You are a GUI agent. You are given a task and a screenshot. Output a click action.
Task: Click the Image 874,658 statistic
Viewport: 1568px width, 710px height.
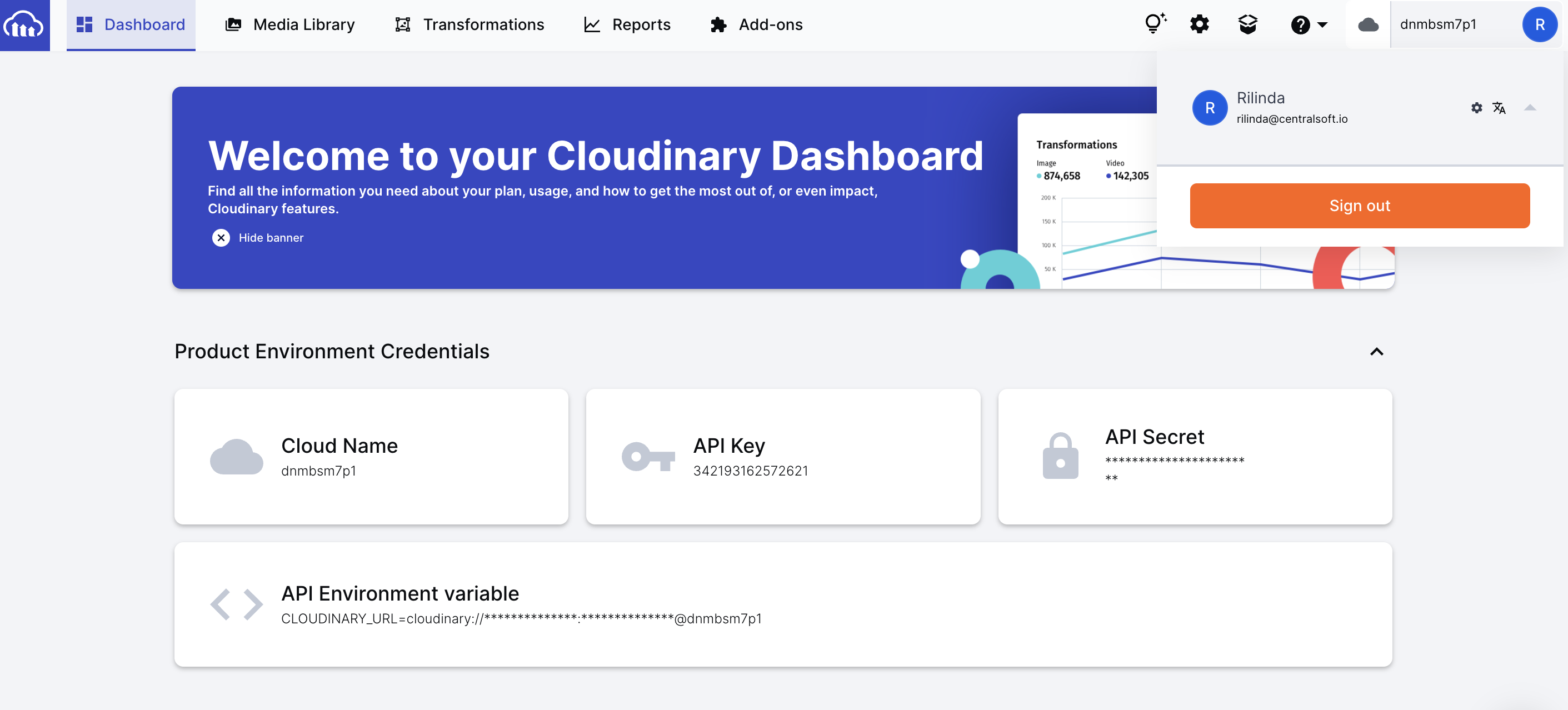1058,171
